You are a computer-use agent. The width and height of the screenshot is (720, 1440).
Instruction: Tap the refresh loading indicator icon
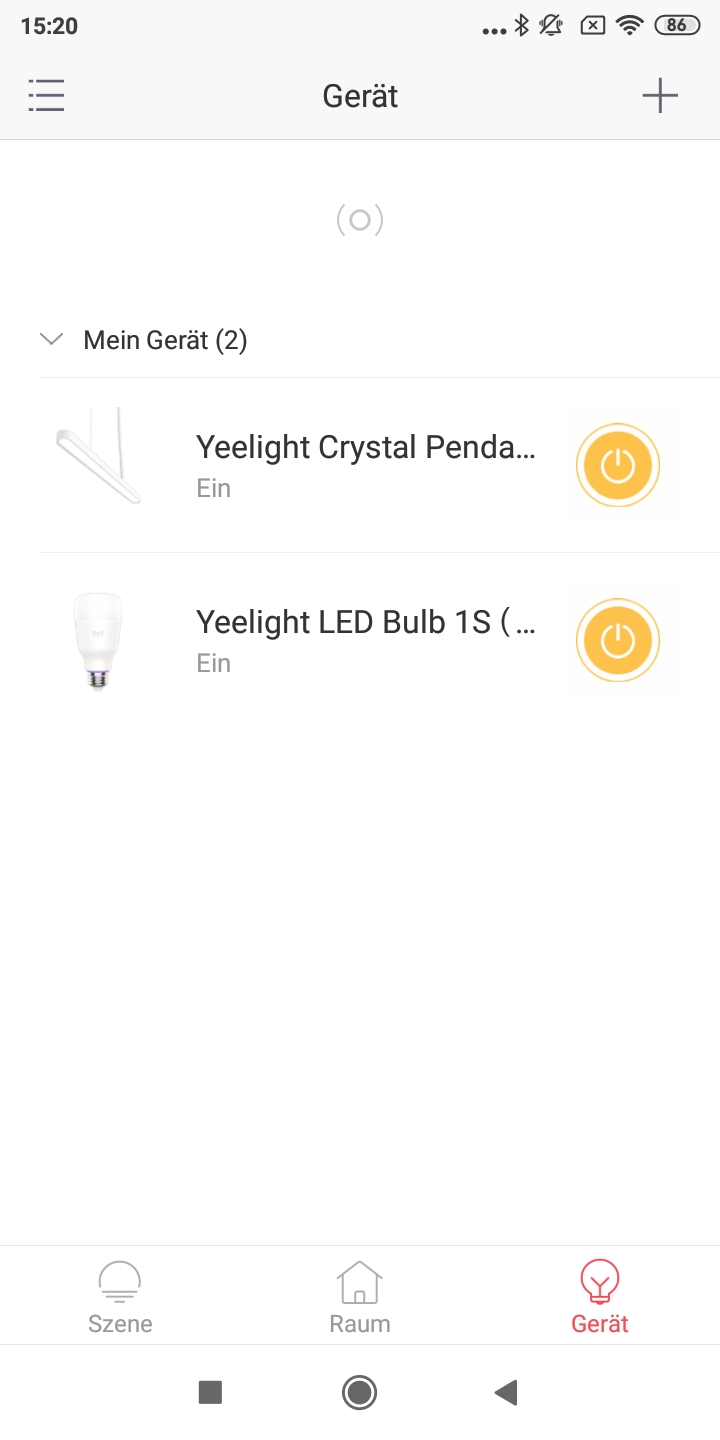360,220
